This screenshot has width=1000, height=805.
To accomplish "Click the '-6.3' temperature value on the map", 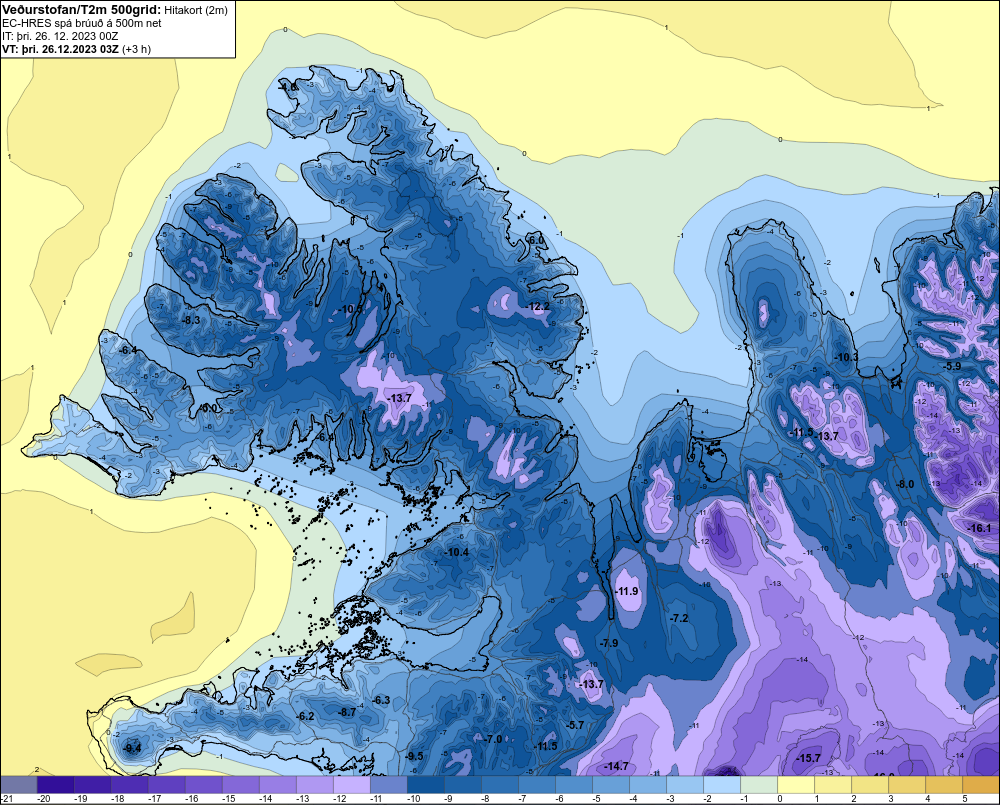I will tap(381, 700).
